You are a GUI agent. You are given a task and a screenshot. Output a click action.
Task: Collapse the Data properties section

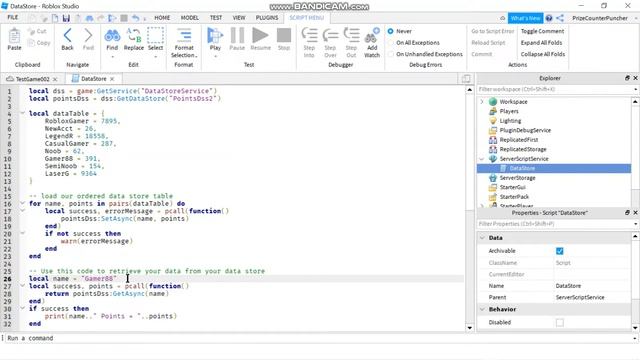tap(482, 238)
